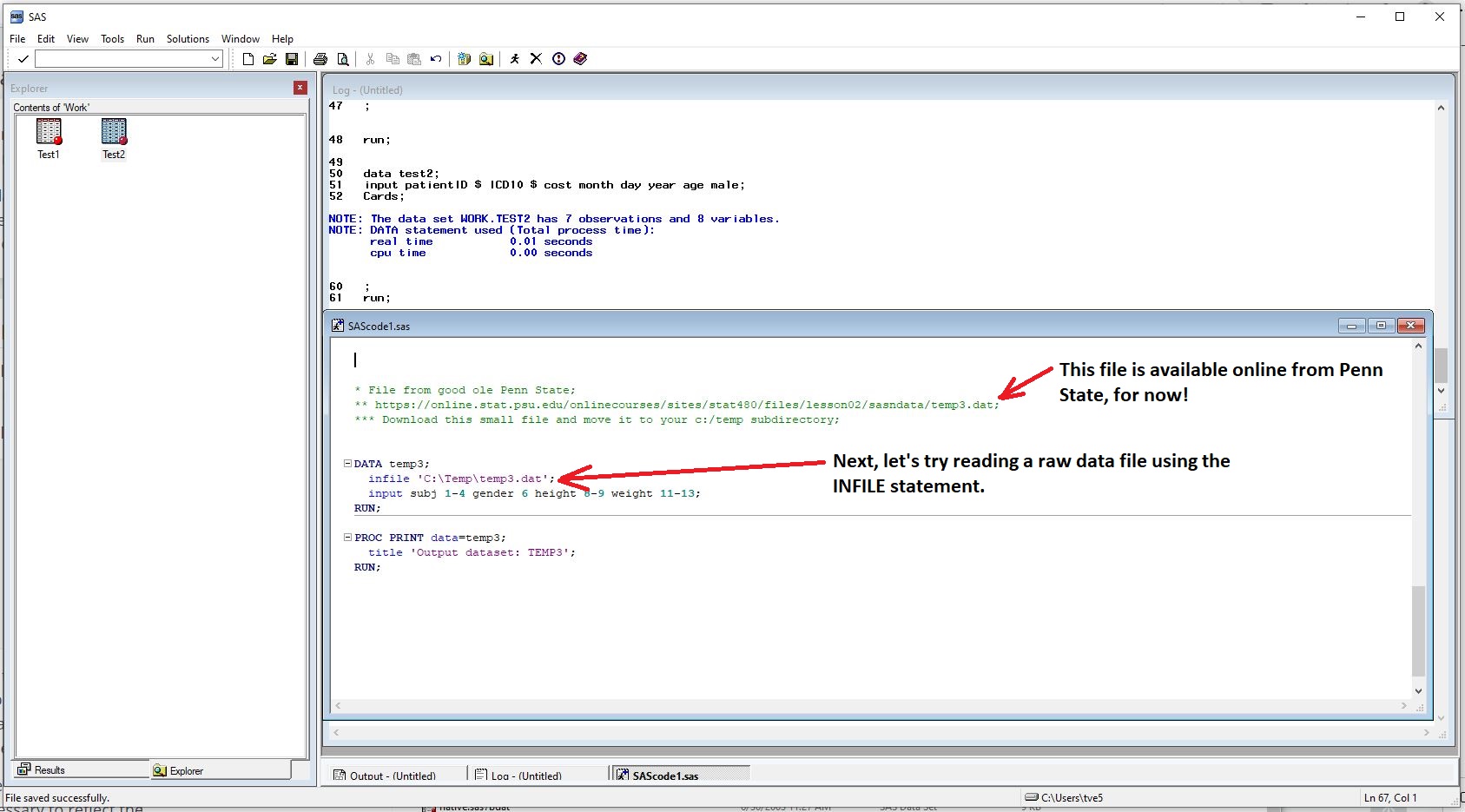Collapse the PROC PRINT code block
This screenshot has height=812, width=1465.
tap(347, 538)
